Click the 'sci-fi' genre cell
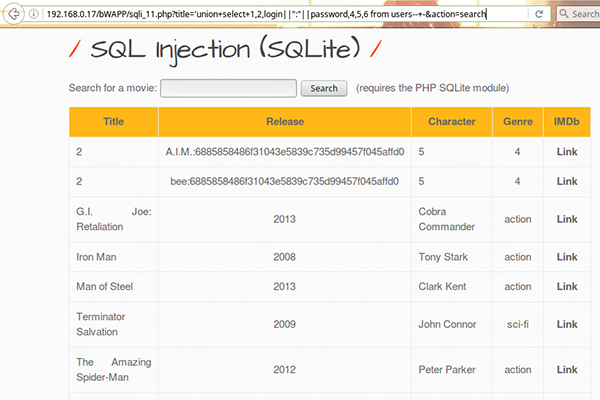 pos(518,324)
